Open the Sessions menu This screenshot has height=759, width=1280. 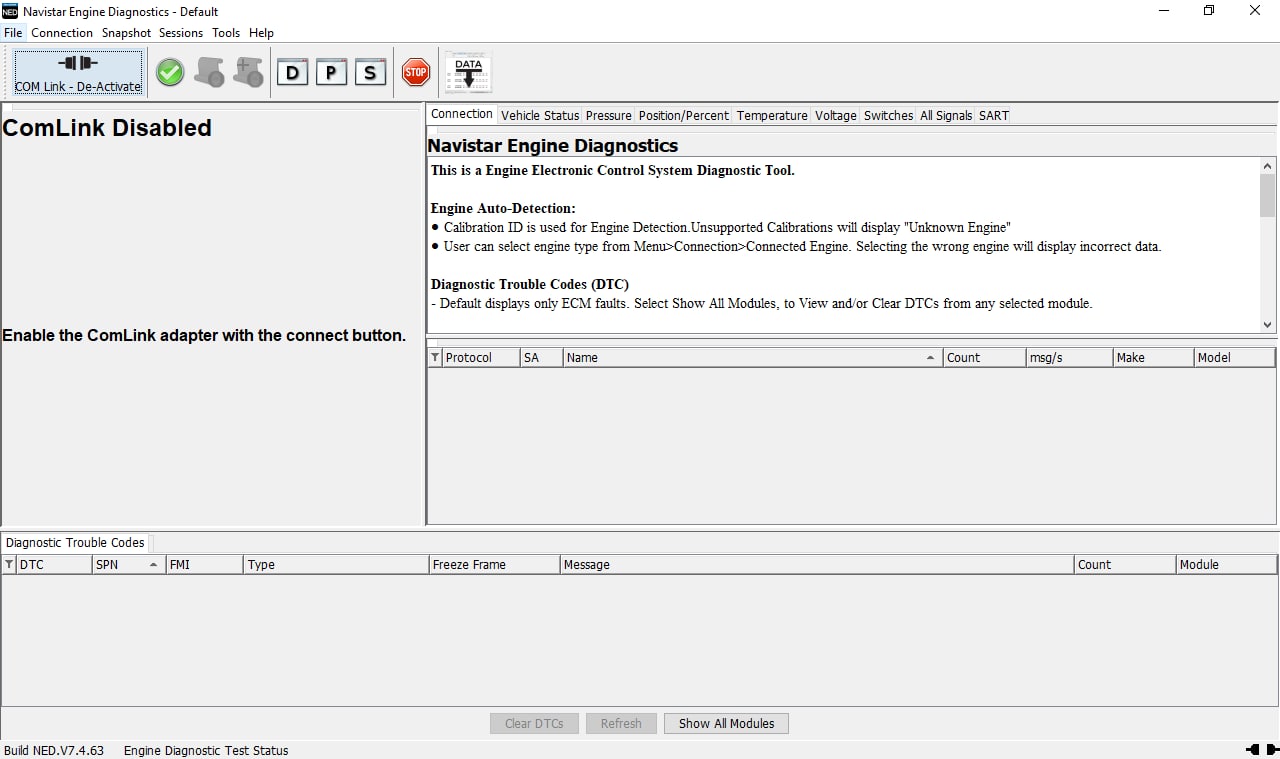181,33
